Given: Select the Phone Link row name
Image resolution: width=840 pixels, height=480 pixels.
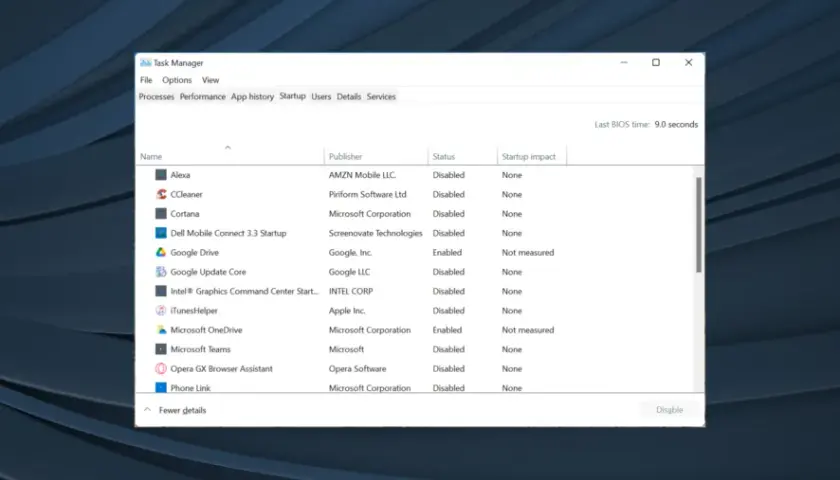Looking at the screenshot, I should pyautogui.click(x=190, y=387).
